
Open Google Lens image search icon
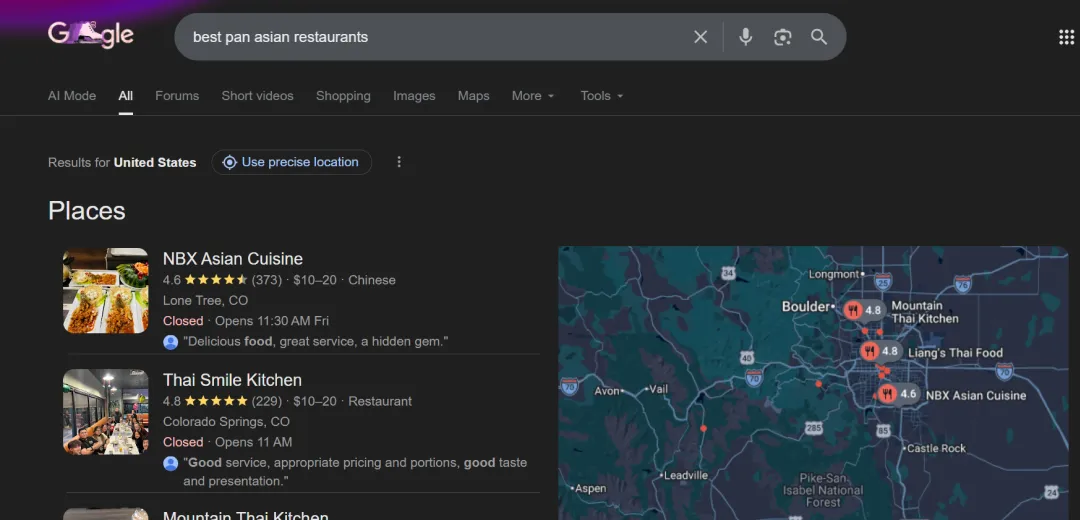782,37
